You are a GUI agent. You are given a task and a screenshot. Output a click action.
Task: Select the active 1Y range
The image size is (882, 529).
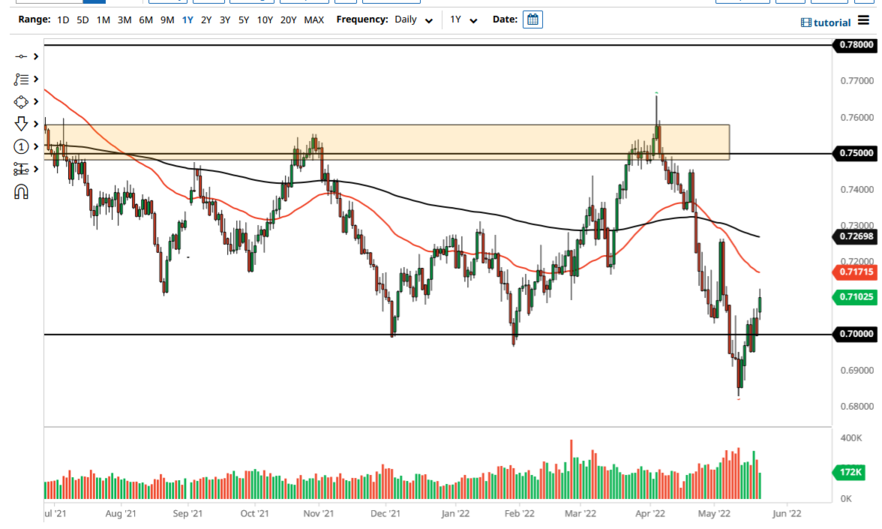187,20
